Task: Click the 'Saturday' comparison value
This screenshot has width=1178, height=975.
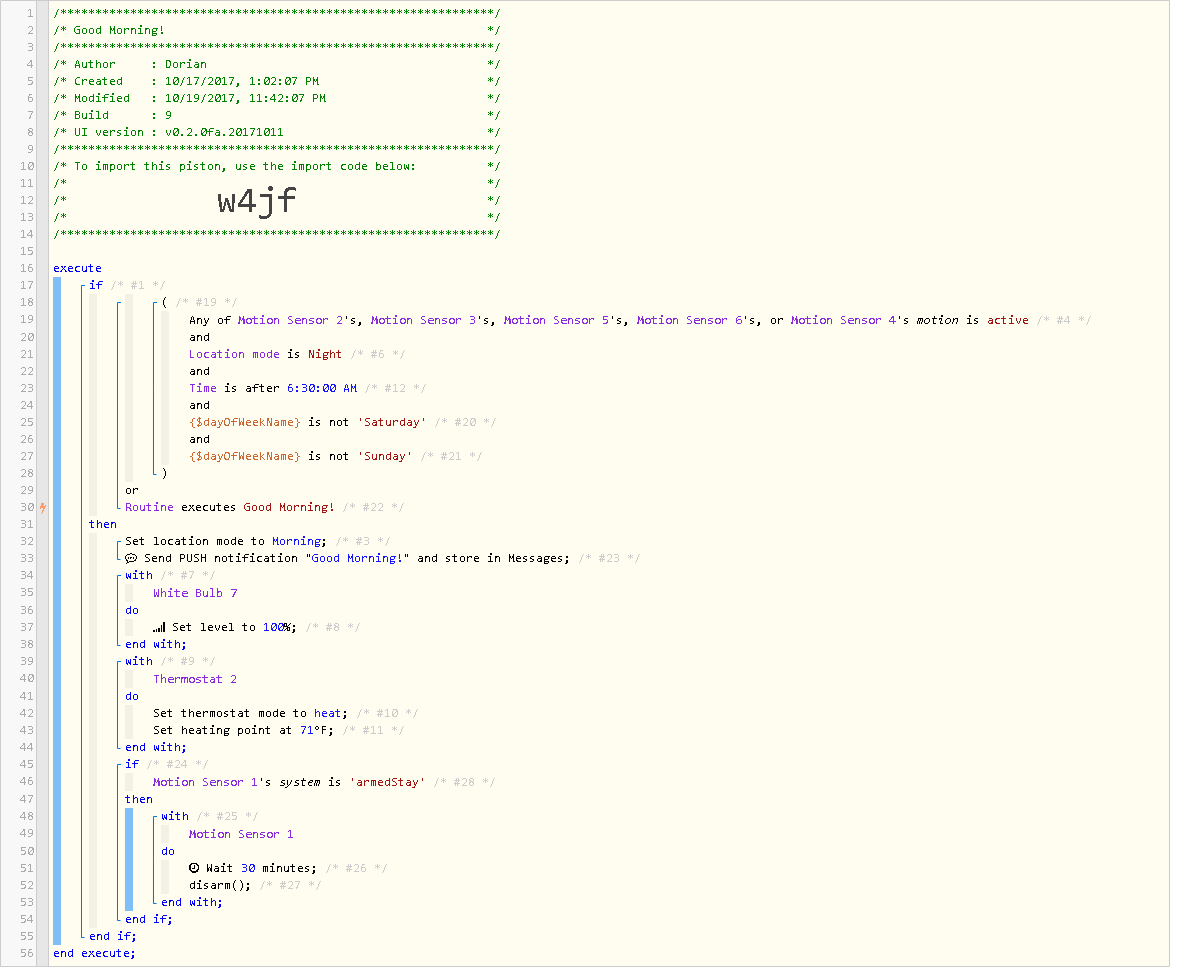Action: (391, 423)
